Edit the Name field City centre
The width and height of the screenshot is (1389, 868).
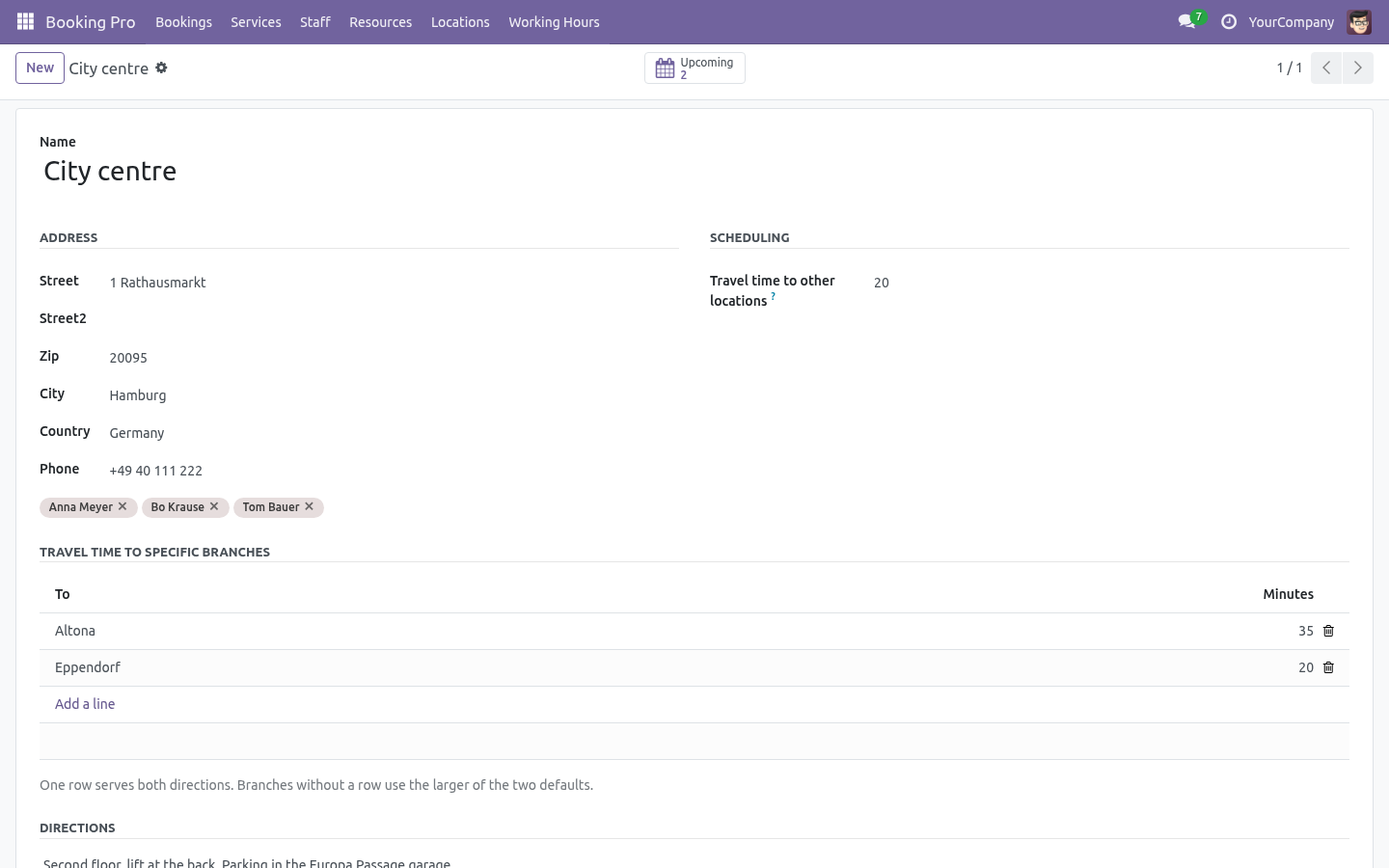(694, 171)
